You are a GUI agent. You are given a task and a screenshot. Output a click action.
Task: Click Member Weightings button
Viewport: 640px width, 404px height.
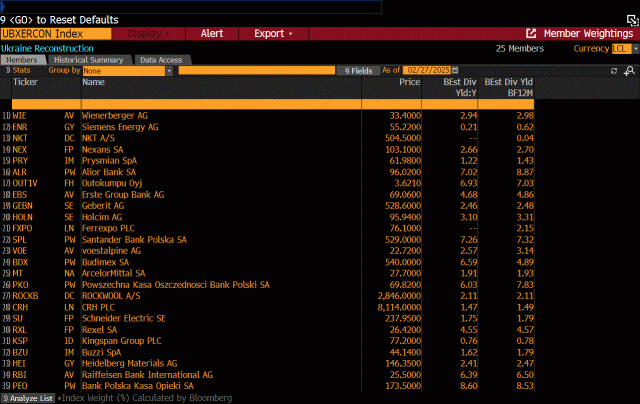click(588, 33)
